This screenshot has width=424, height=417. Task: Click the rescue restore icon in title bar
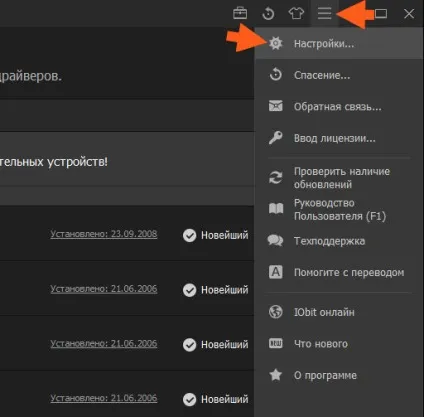point(268,14)
